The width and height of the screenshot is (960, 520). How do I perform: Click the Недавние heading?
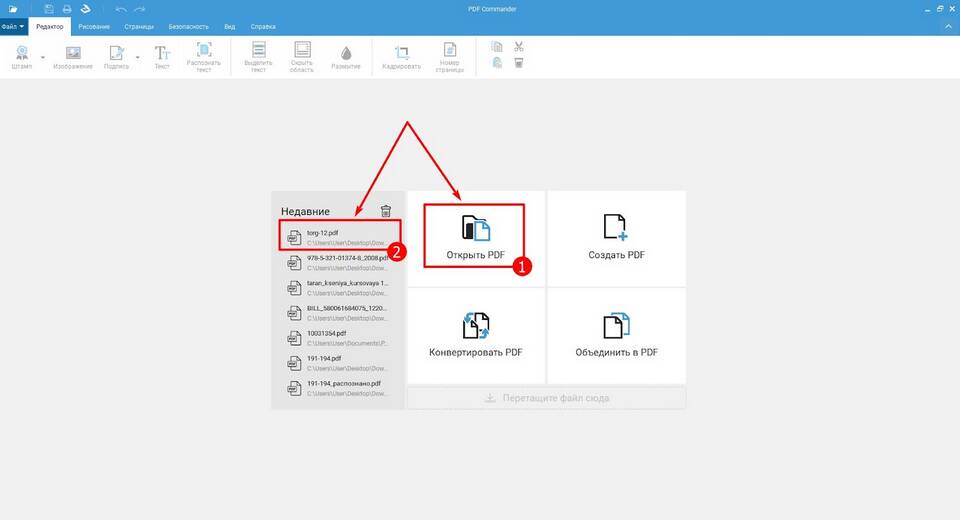click(x=306, y=211)
